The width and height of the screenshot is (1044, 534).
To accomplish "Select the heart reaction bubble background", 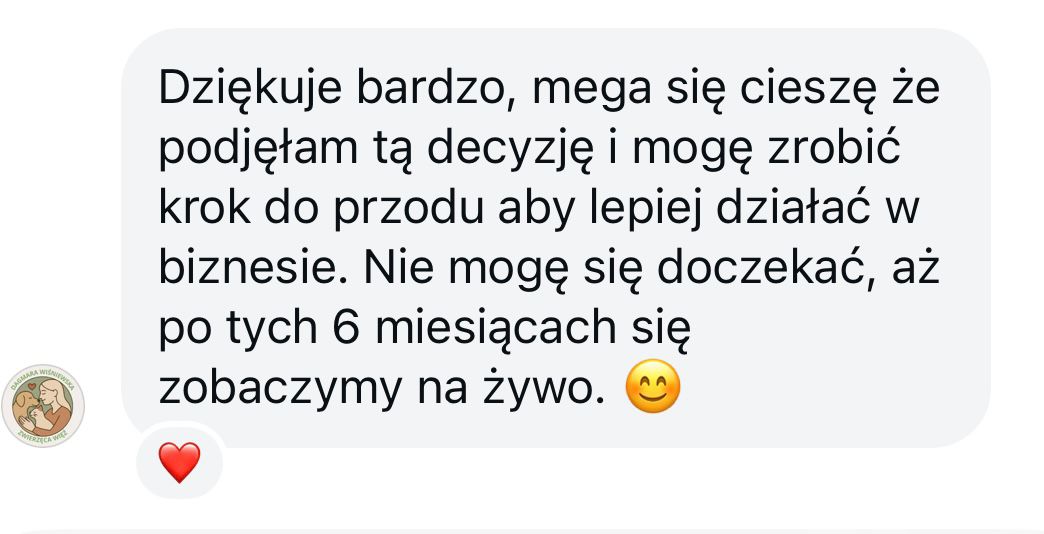I will click(179, 462).
